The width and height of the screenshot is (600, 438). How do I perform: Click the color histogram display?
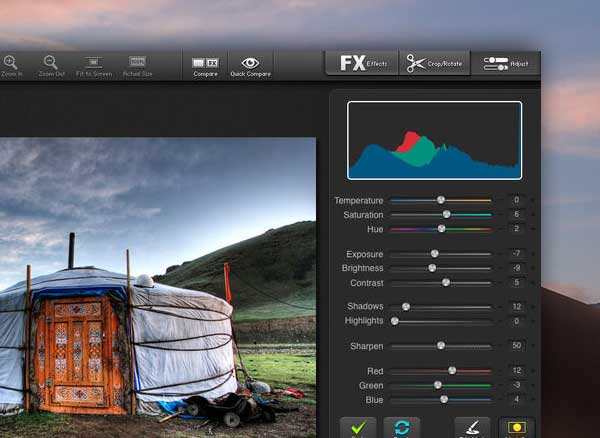[434, 140]
